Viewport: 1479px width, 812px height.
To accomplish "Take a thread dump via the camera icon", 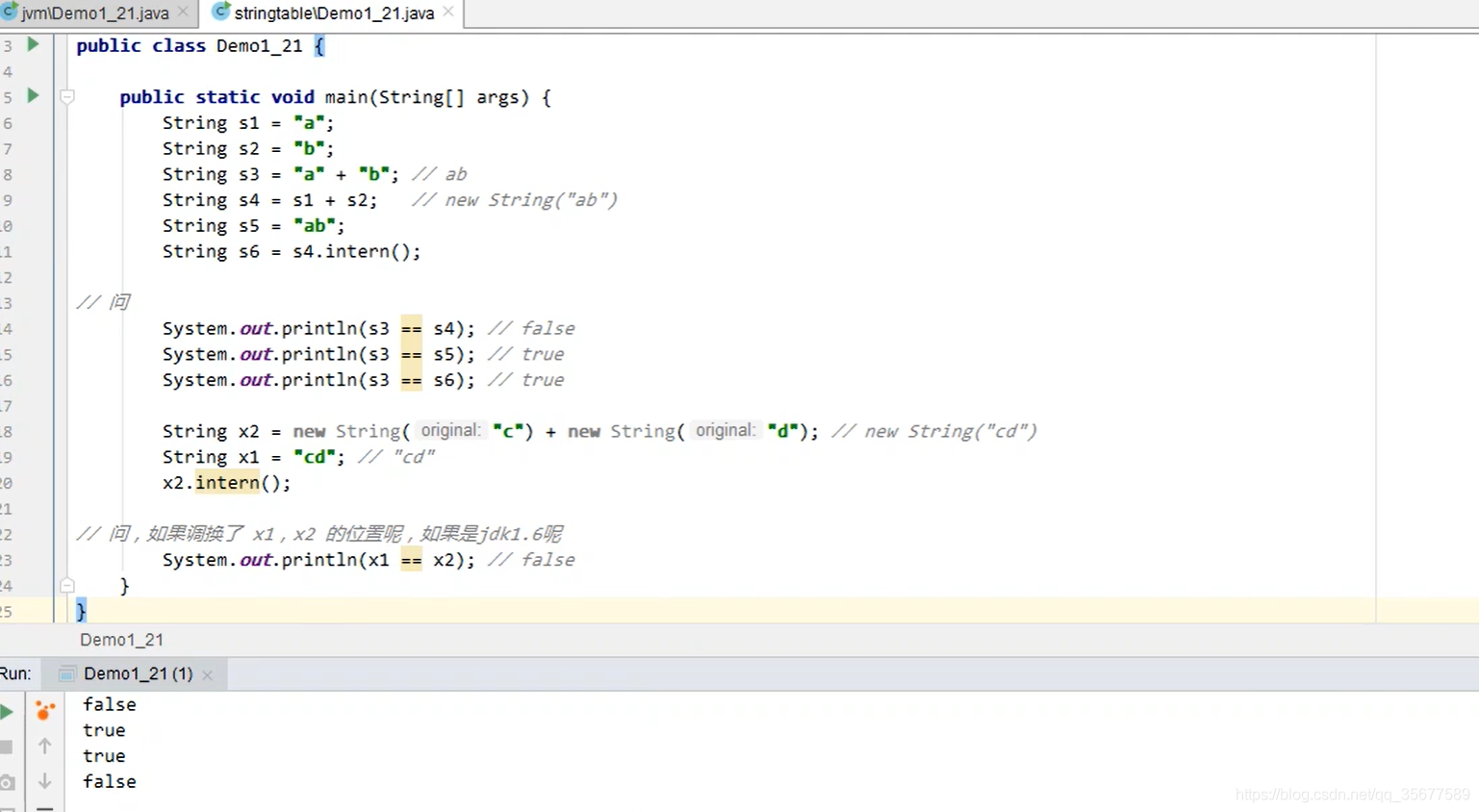I will tap(8, 782).
